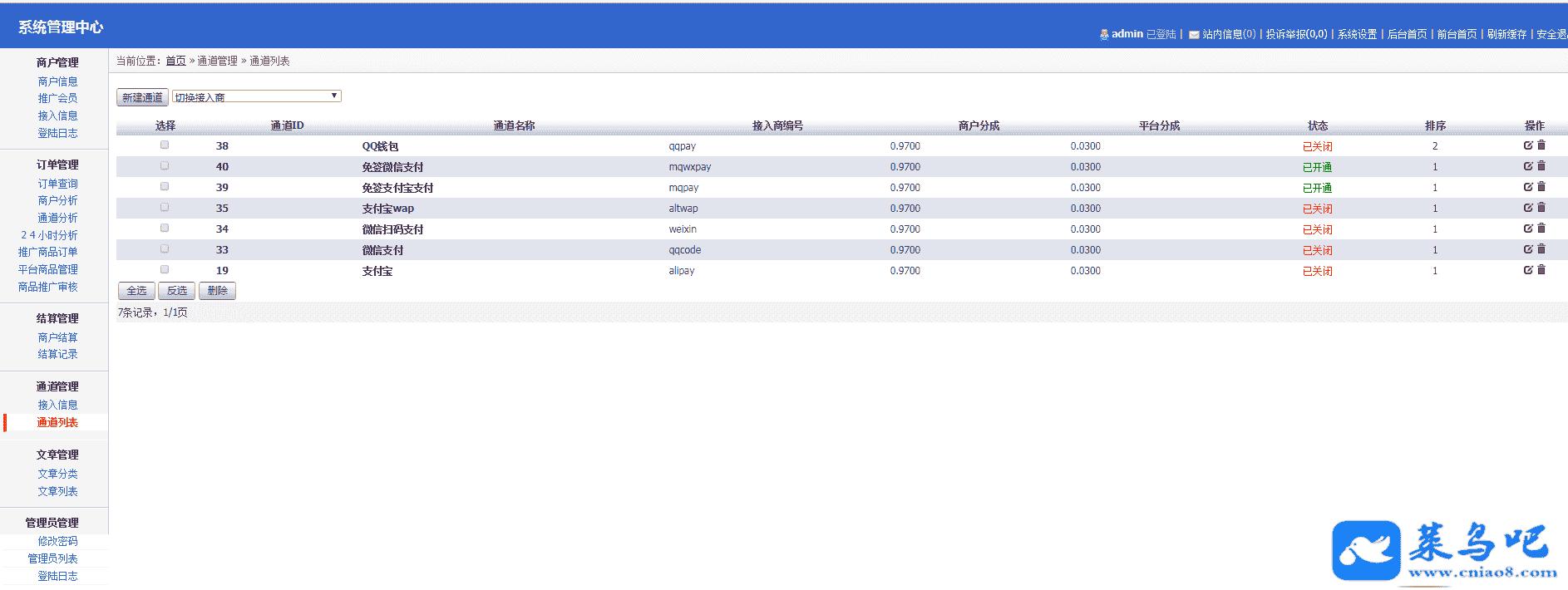Edit the 免签微信支付 channel via pencil icon
1568x590 pixels.
pyautogui.click(x=1528, y=166)
